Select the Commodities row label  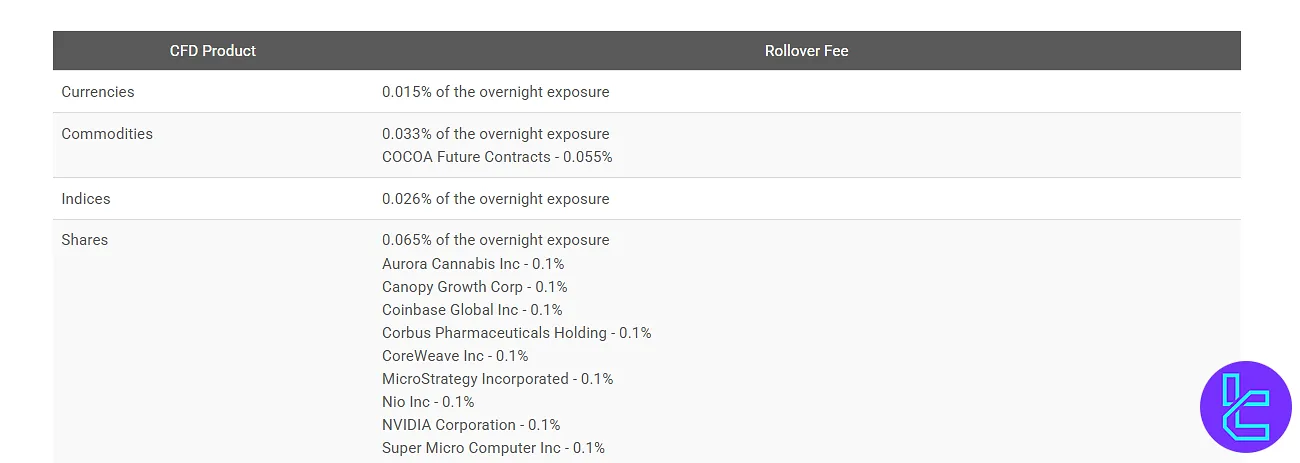click(x=107, y=134)
